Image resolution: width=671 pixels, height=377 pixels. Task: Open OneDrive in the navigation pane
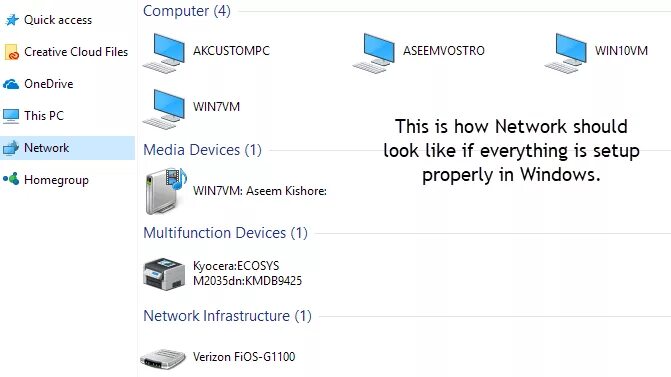pyautogui.click(x=39, y=84)
